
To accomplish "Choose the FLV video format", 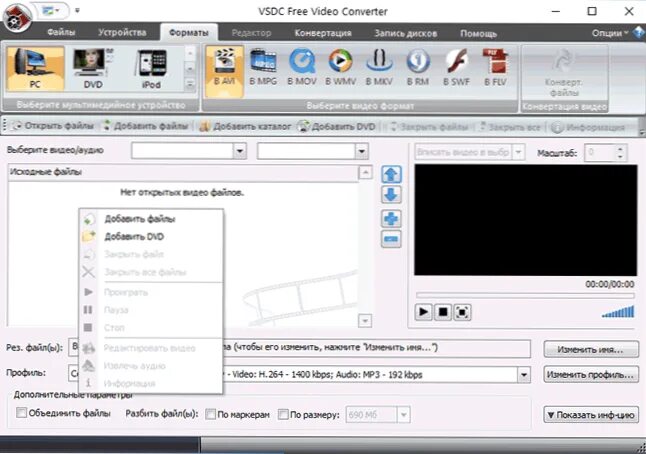I will coord(495,68).
